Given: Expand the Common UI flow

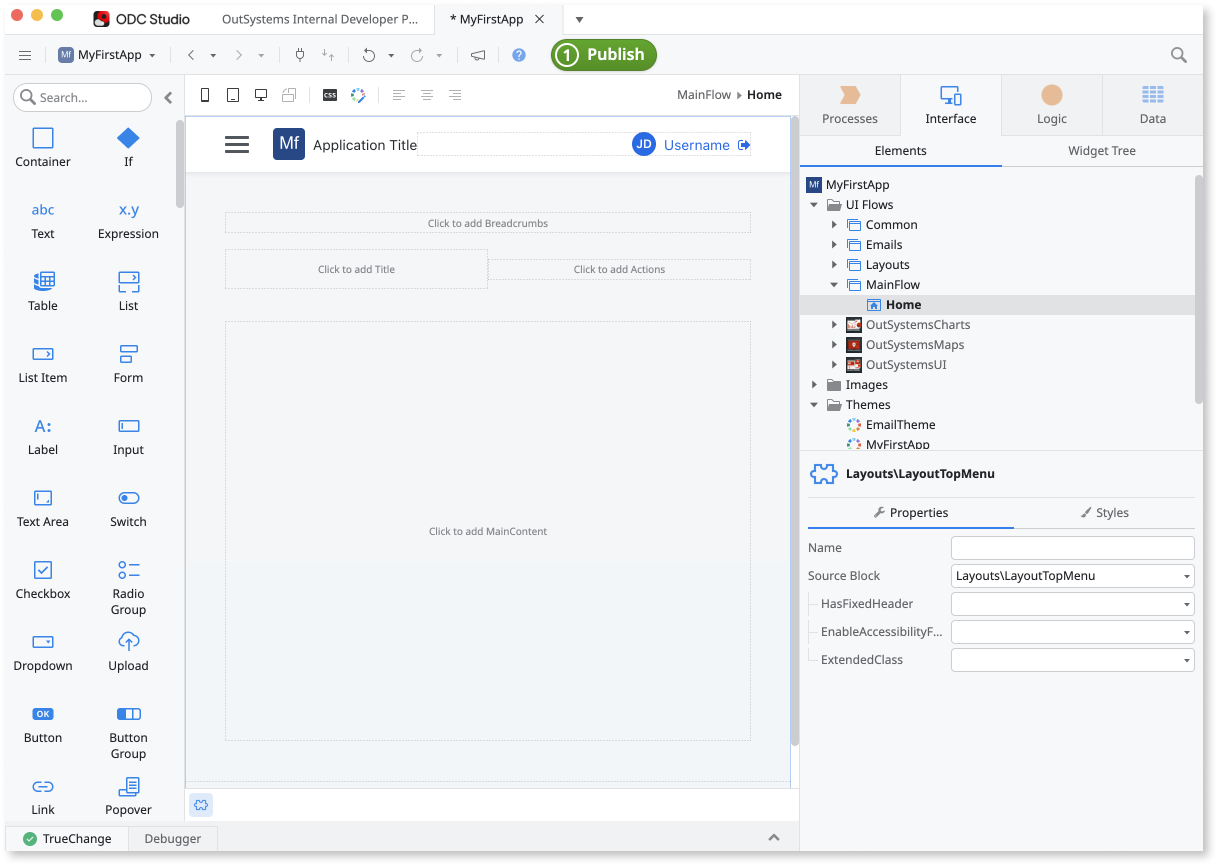Looking at the screenshot, I should tap(836, 224).
